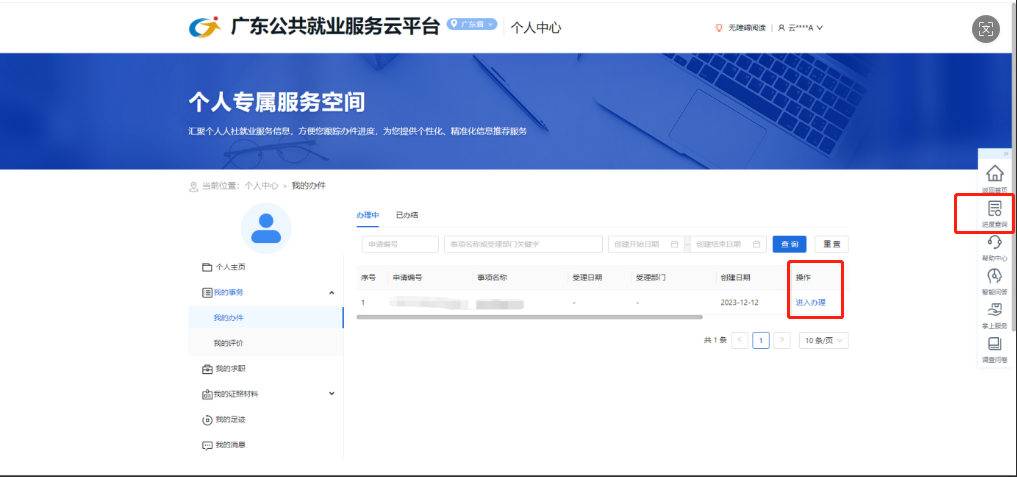Select 我的评价 in the sidebar

tap(228, 343)
